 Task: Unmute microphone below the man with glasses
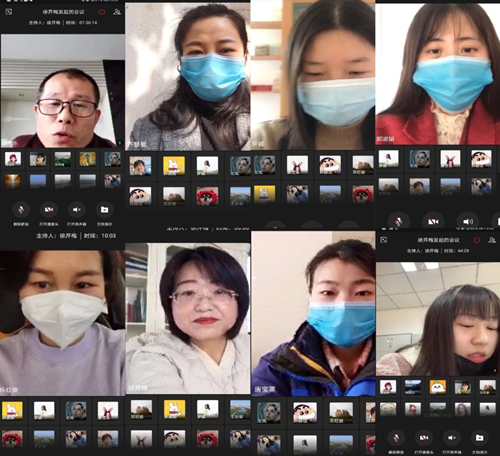[21, 210]
